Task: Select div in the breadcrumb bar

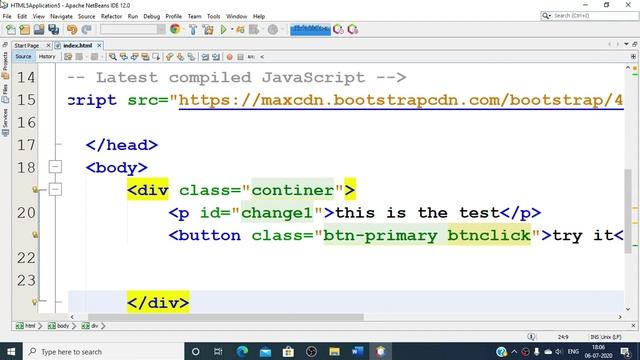Action: [x=91, y=326]
